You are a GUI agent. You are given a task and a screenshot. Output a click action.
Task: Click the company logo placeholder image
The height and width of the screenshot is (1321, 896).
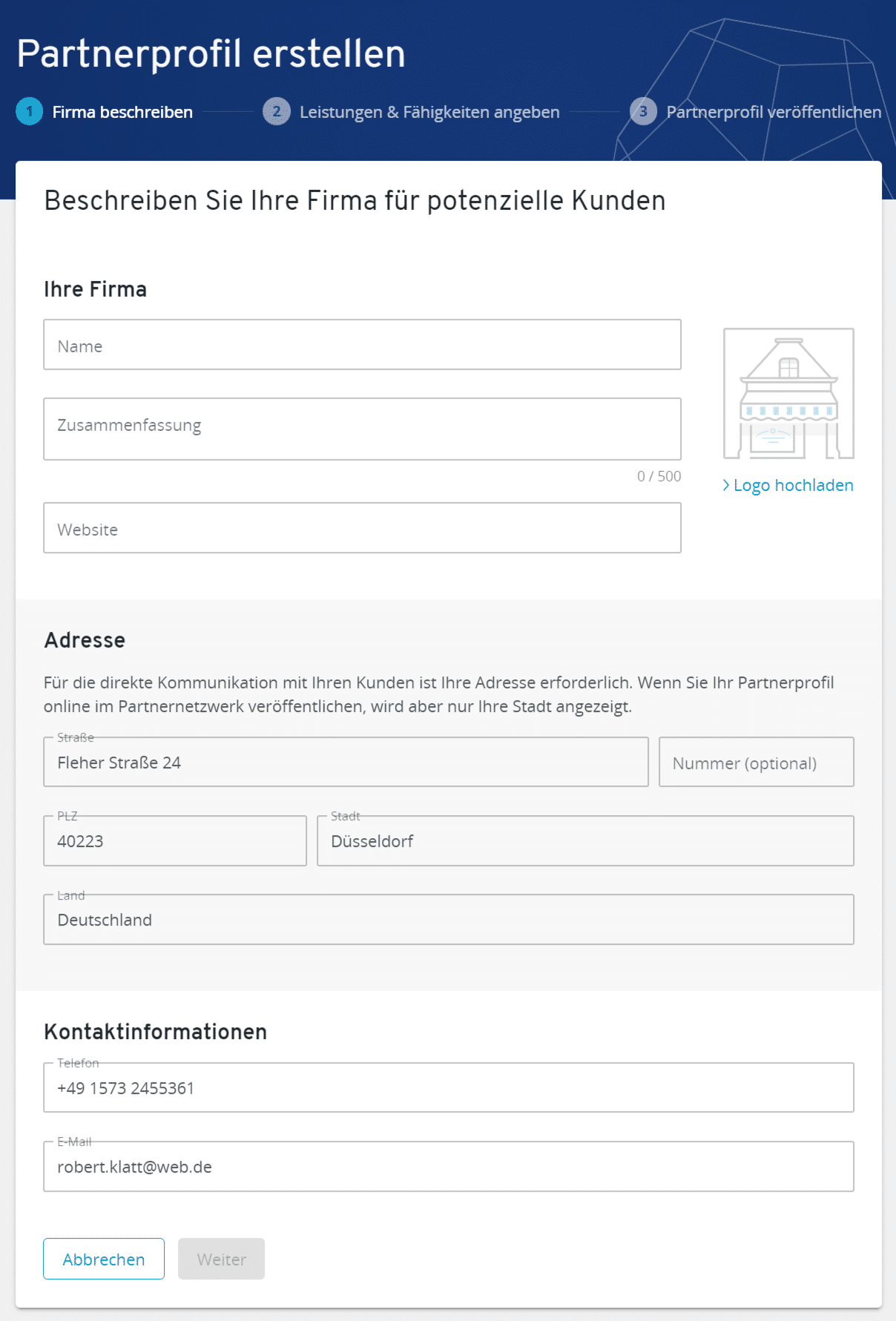tap(788, 394)
